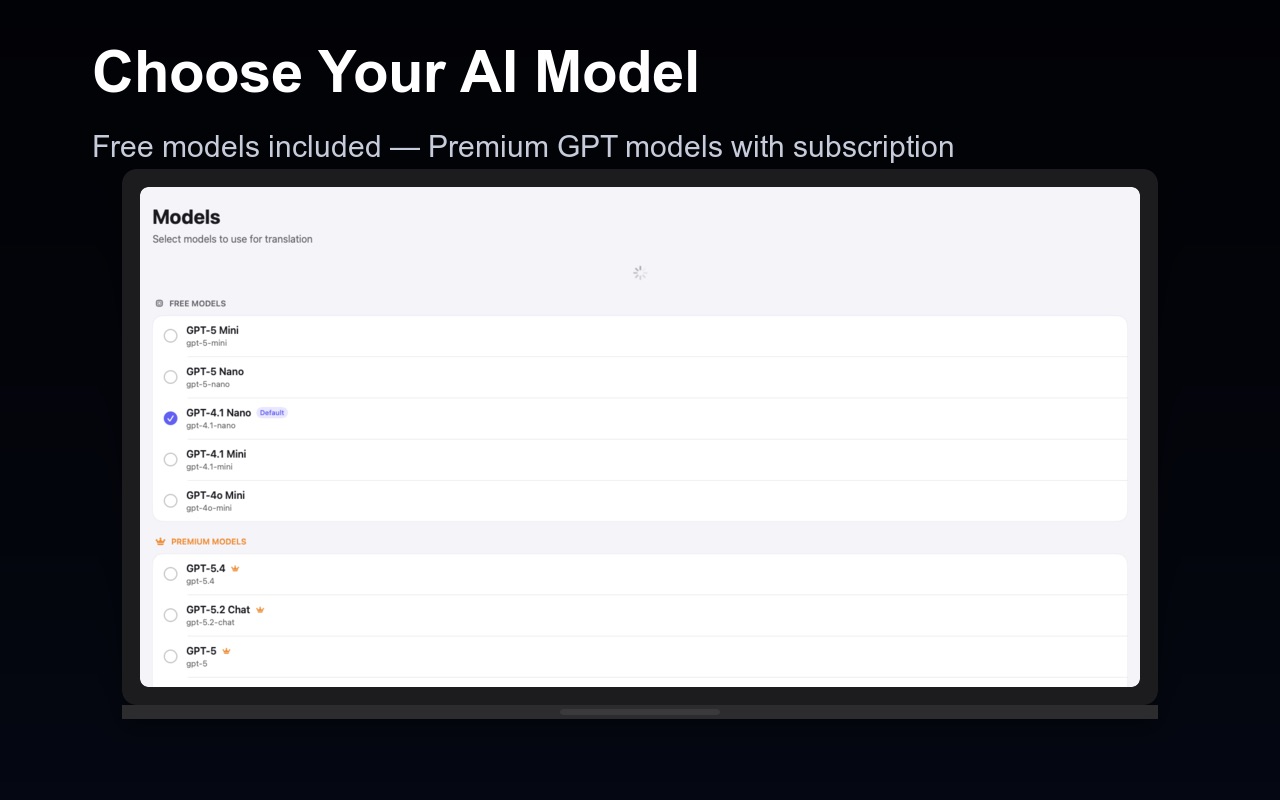This screenshot has height=800, width=1280.
Task: Click the Premium Models crown icon
Action: coord(160,541)
